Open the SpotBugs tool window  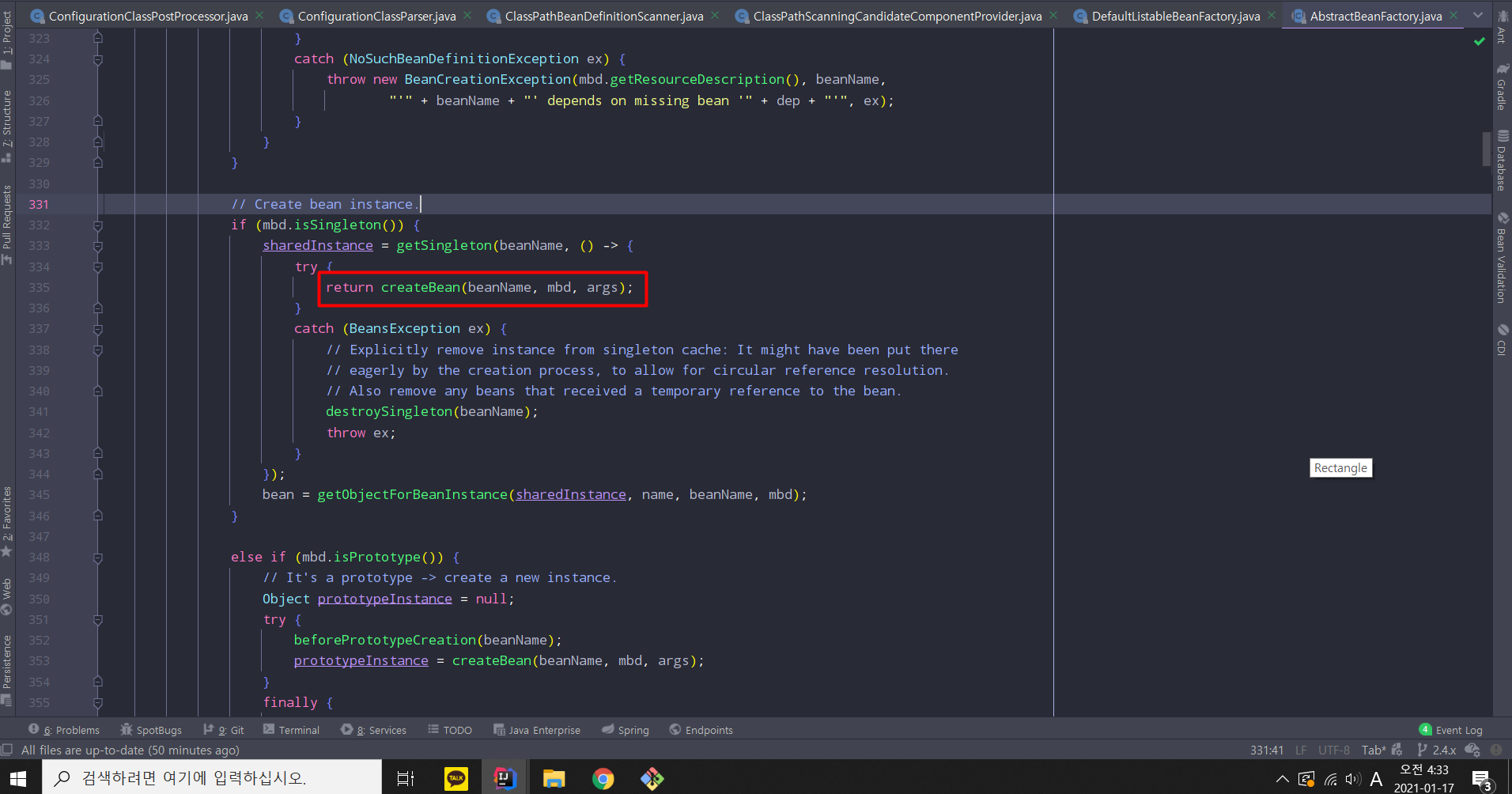(151, 730)
